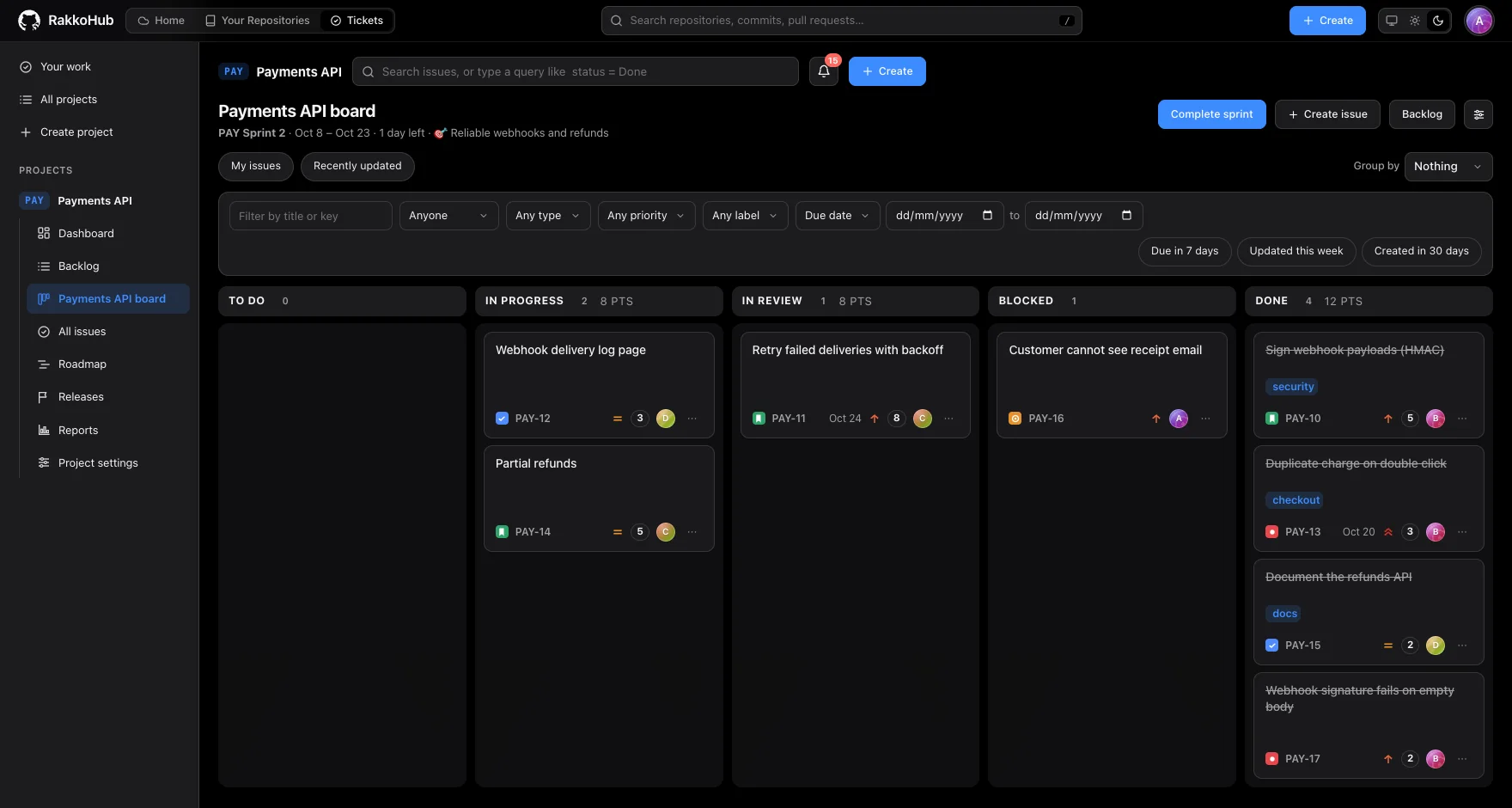Click story points badge 8 on PAY-11
The height and width of the screenshot is (808, 1512).
coord(897,419)
